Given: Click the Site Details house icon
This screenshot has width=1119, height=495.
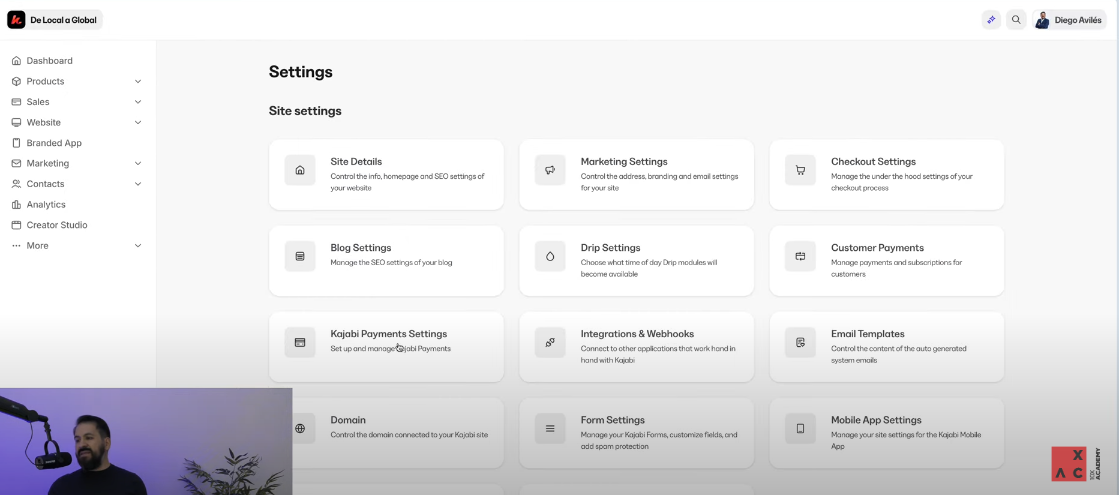Looking at the screenshot, I should click(300, 170).
